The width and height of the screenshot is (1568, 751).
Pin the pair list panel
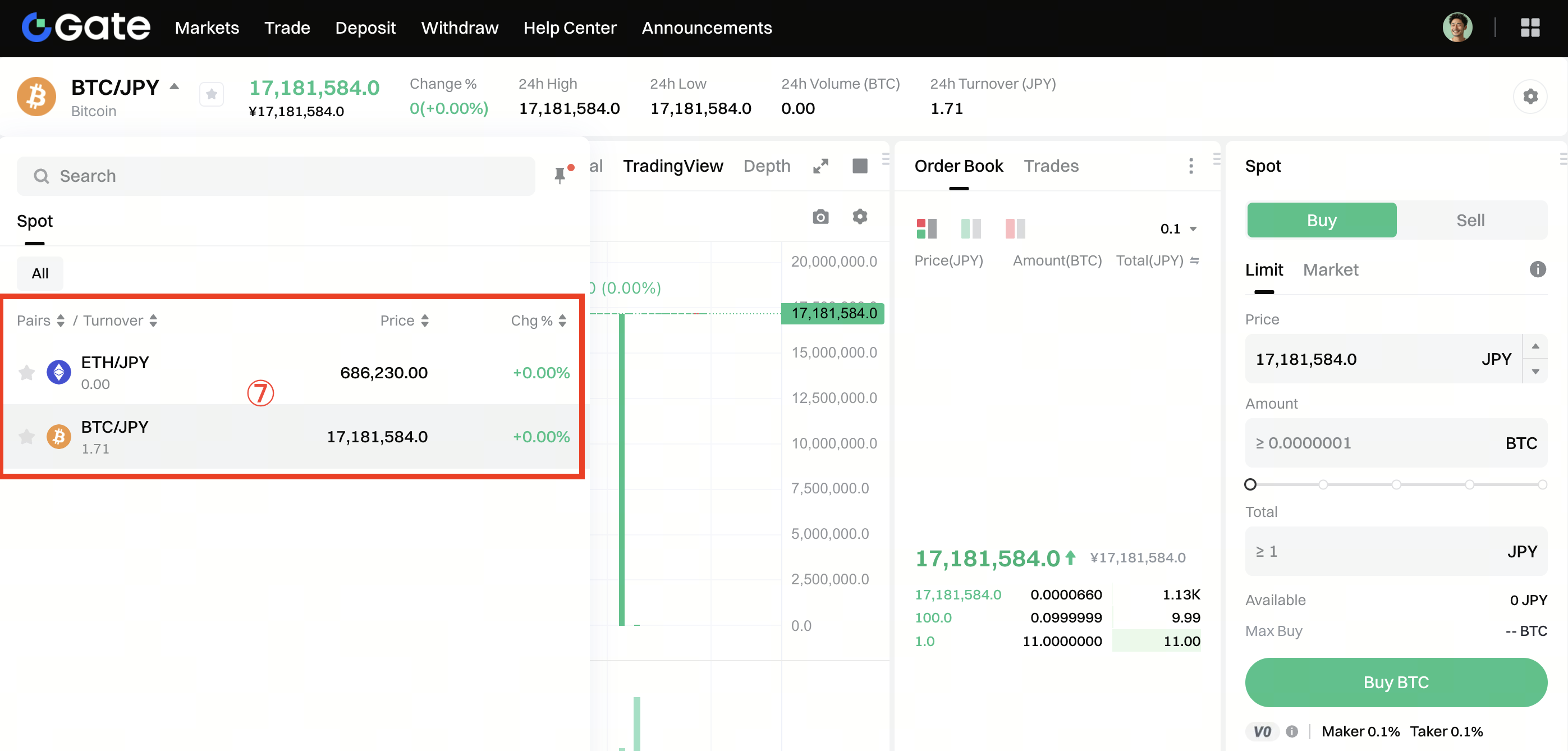(560, 176)
